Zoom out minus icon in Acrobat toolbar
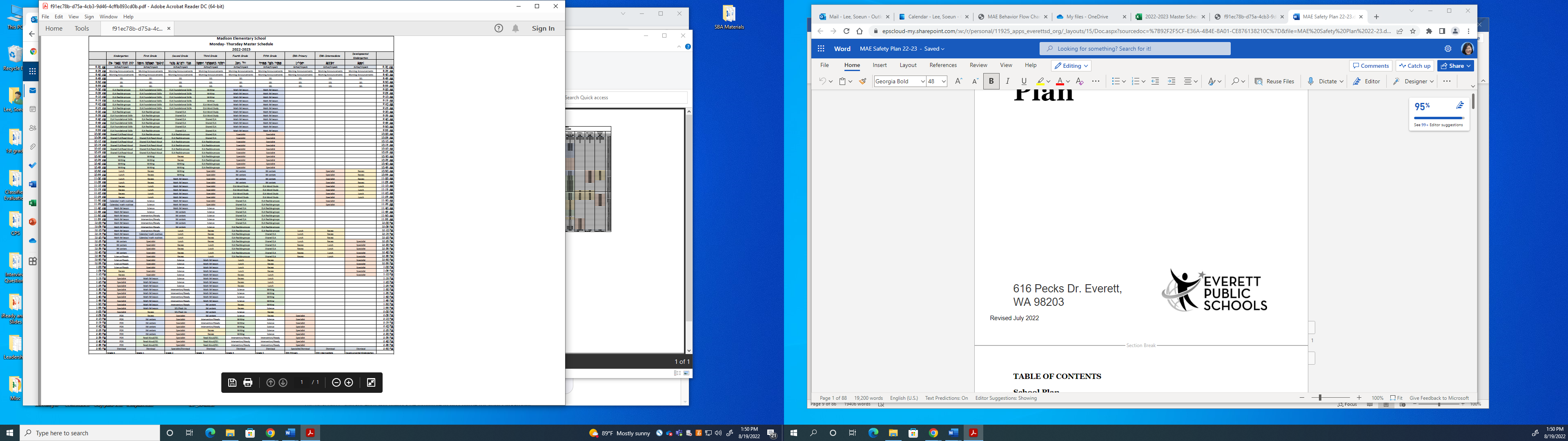The image size is (1568, 441). click(336, 383)
